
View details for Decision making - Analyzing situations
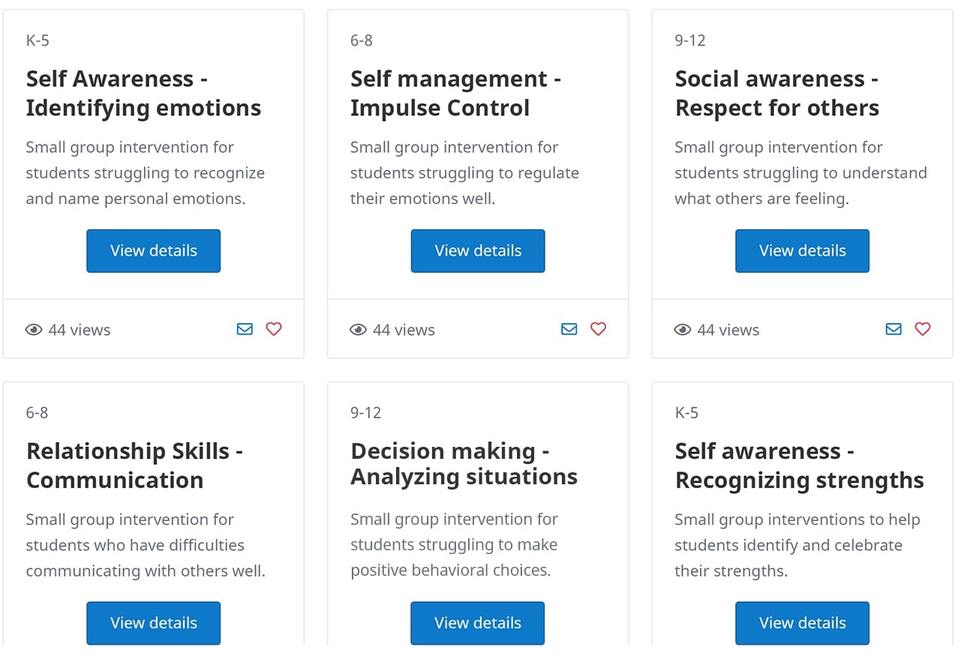477,623
